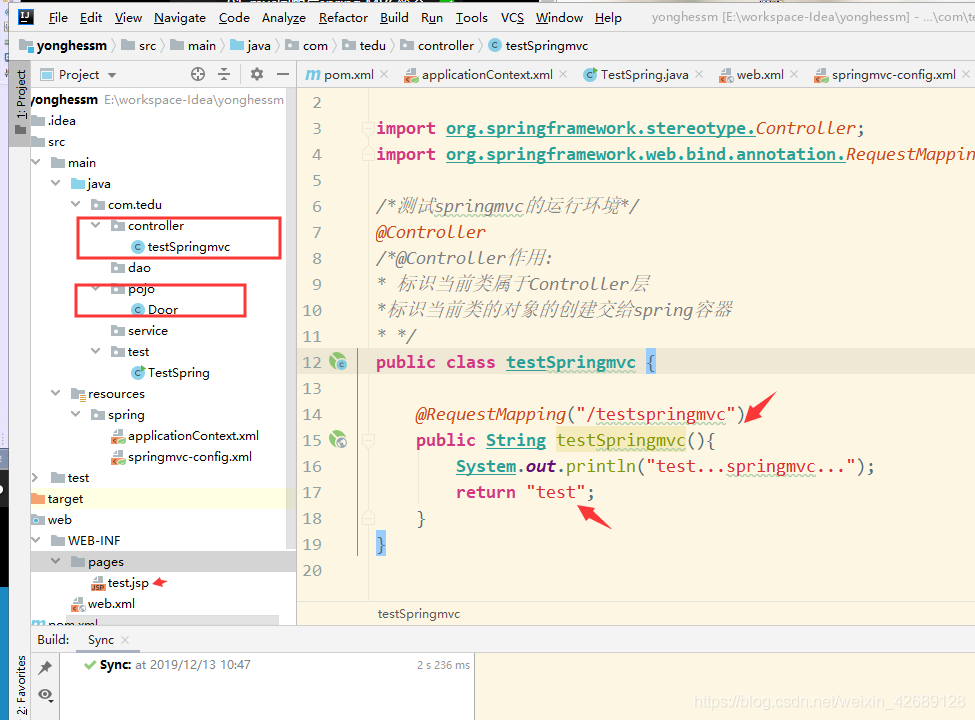This screenshot has height=720, width=975.
Task: Collapse the spring folder chevron
Action: point(76,414)
